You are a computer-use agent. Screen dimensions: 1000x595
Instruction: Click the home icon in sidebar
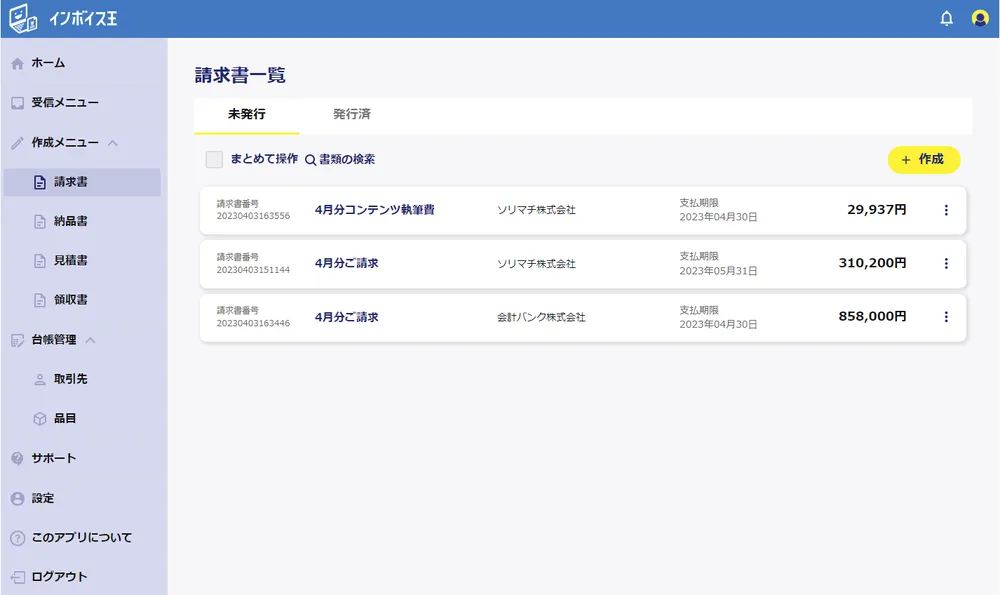[x=18, y=63]
